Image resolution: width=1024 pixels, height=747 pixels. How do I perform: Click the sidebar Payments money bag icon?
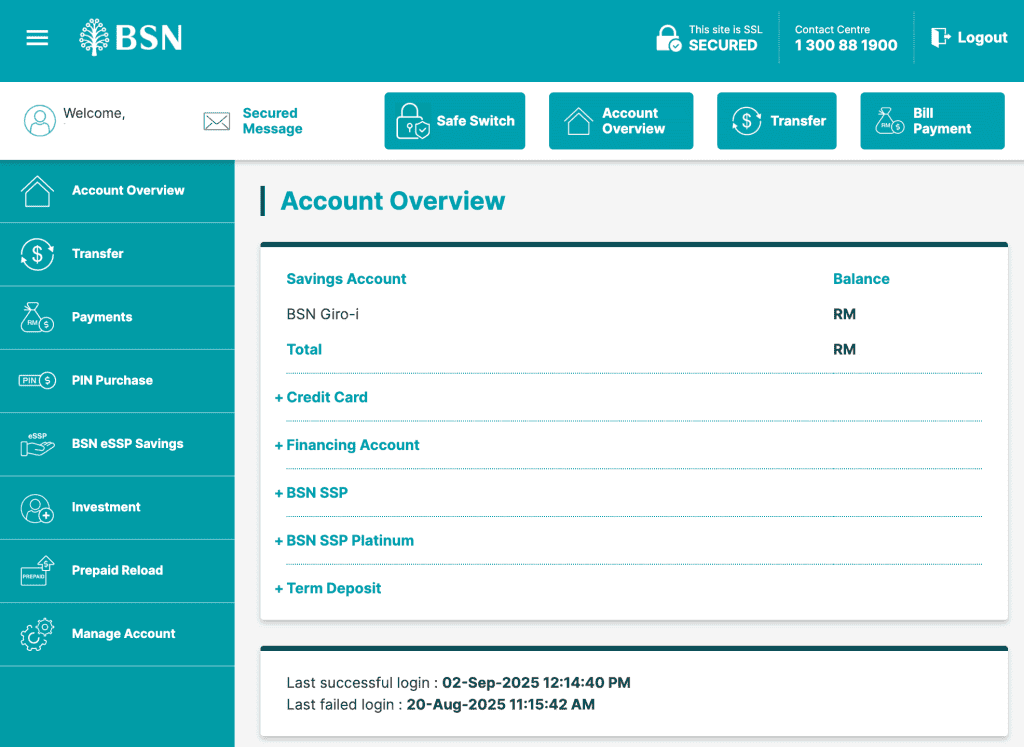pyautogui.click(x=37, y=317)
